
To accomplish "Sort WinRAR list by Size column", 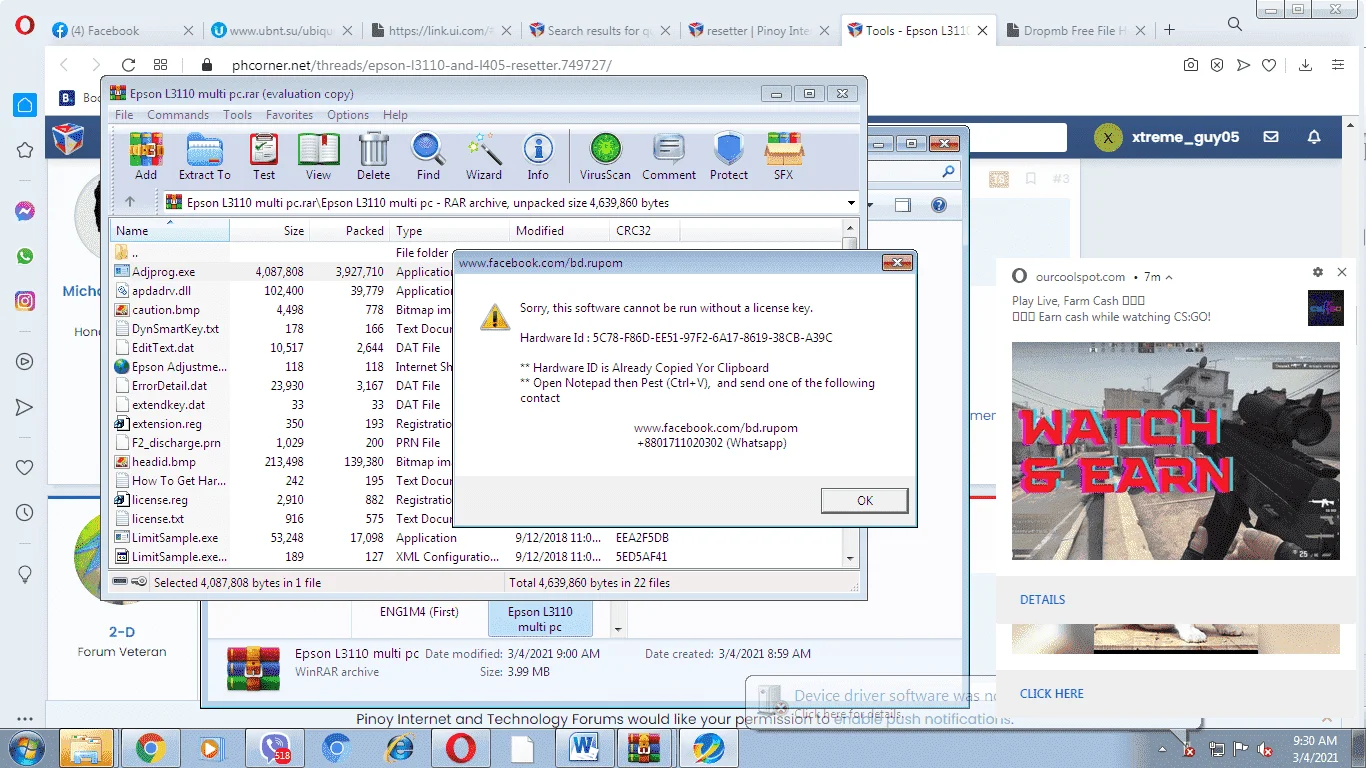I will [x=270, y=231].
